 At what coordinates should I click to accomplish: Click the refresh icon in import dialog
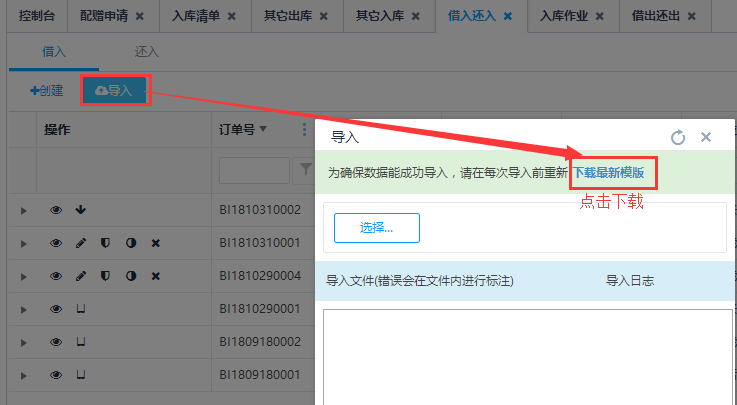point(678,138)
